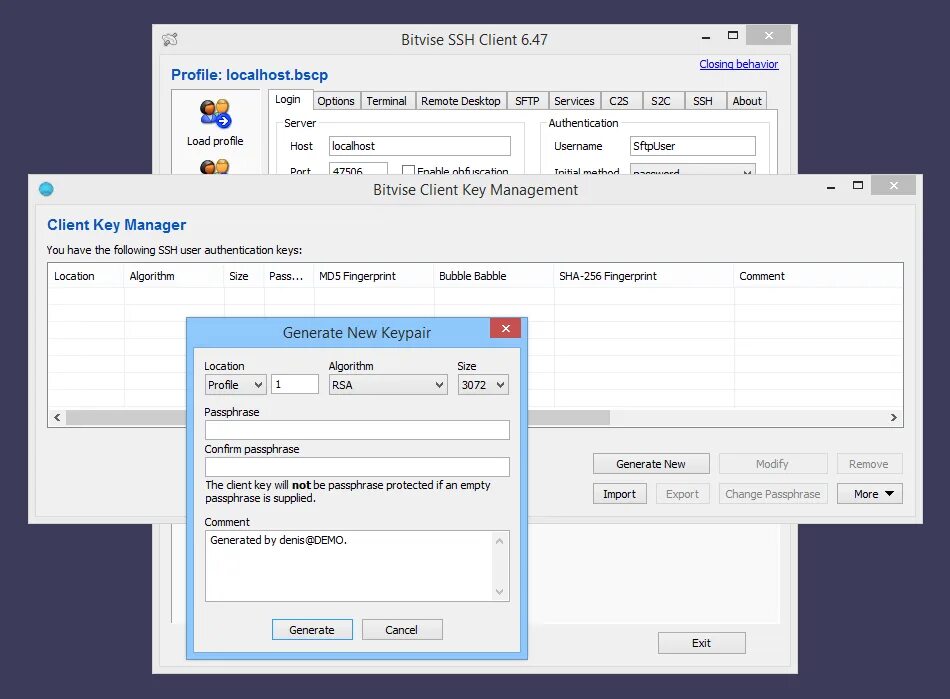Viewport: 950px width, 699px height.
Task: Focus the Confirm passphrase field
Action: [x=357, y=467]
